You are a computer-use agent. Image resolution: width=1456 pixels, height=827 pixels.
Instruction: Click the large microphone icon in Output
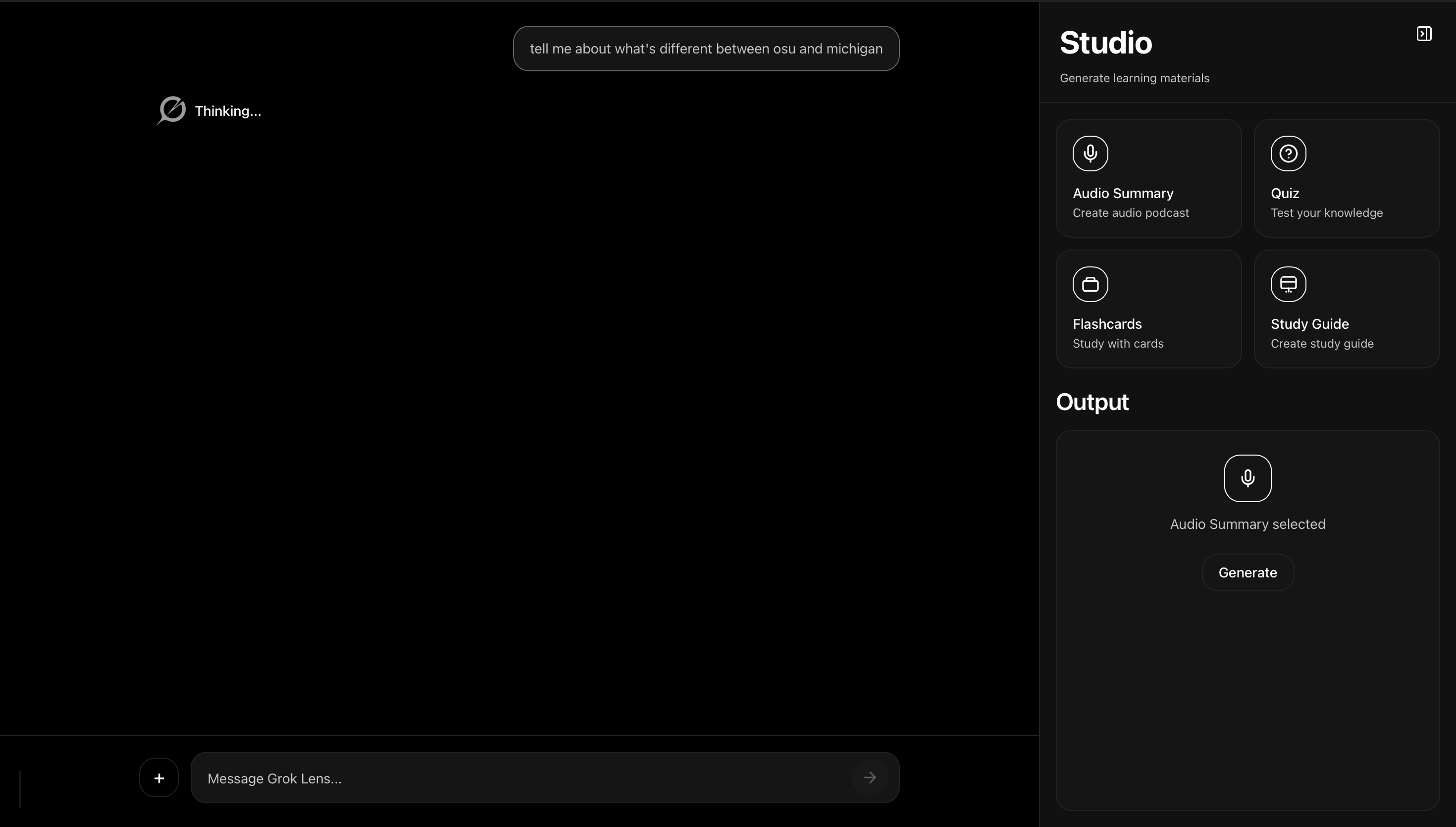pyautogui.click(x=1247, y=478)
